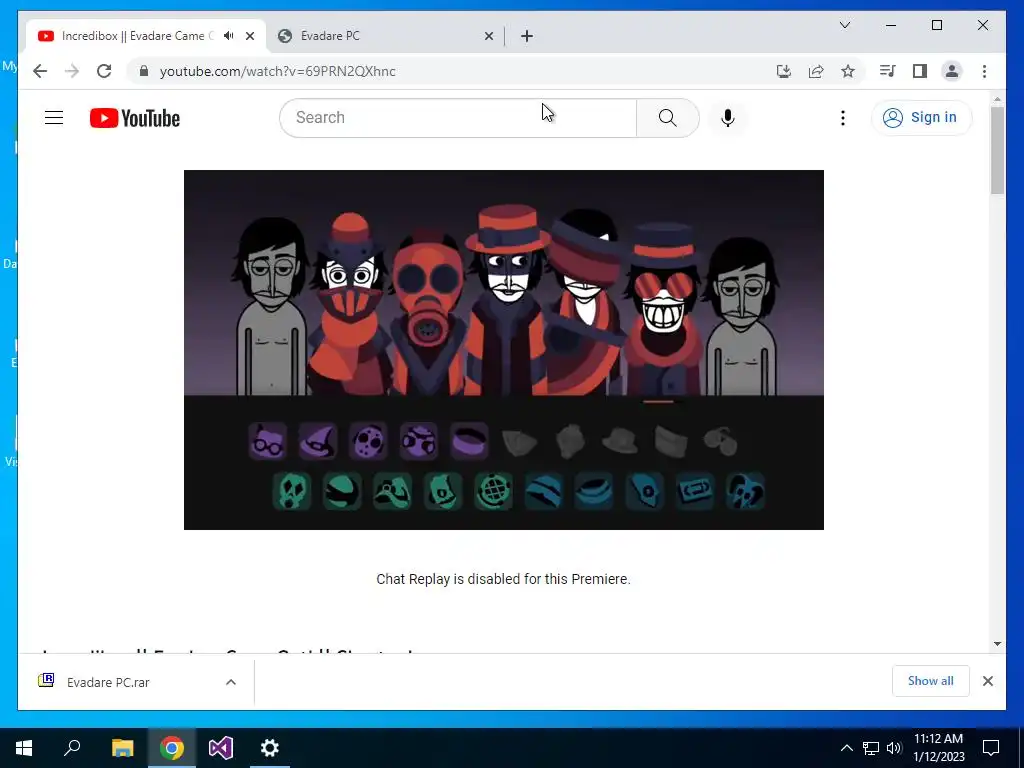The height and width of the screenshot is (768, 1024).
Task: Open the volume control in tray
Action: pyautogui.click(x=894, y=748)
